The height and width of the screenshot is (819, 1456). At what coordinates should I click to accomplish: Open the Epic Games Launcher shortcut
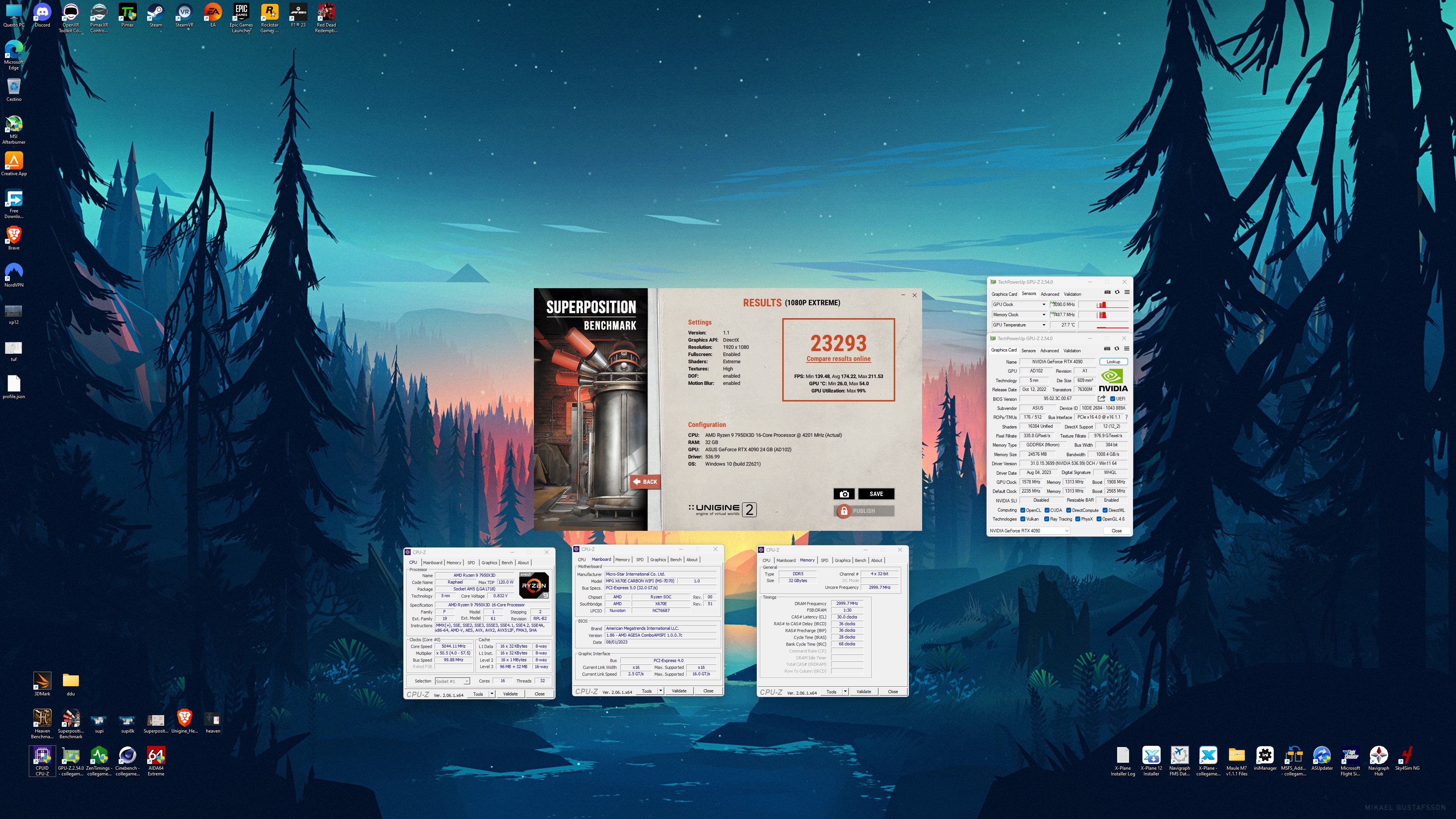(x=242, y=18)
